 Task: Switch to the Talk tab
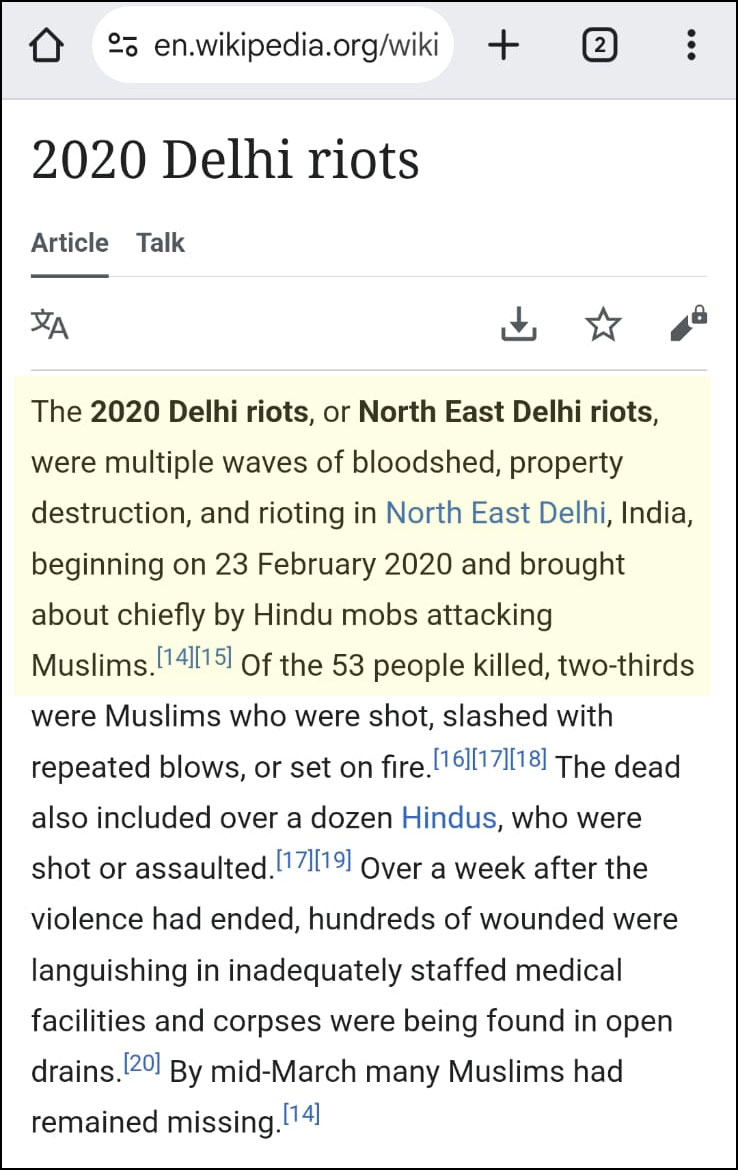tap(161, 243)
